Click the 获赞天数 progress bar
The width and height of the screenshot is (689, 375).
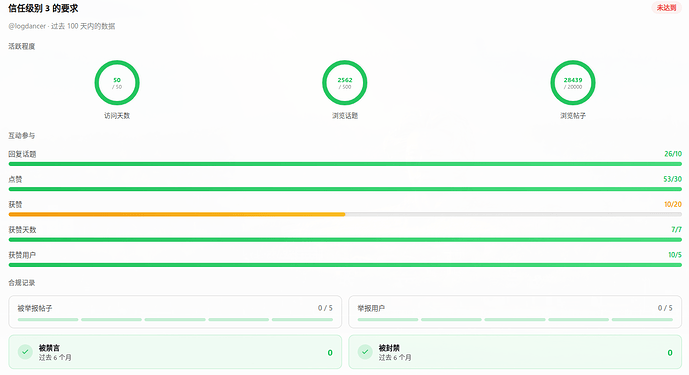[345, 240]
